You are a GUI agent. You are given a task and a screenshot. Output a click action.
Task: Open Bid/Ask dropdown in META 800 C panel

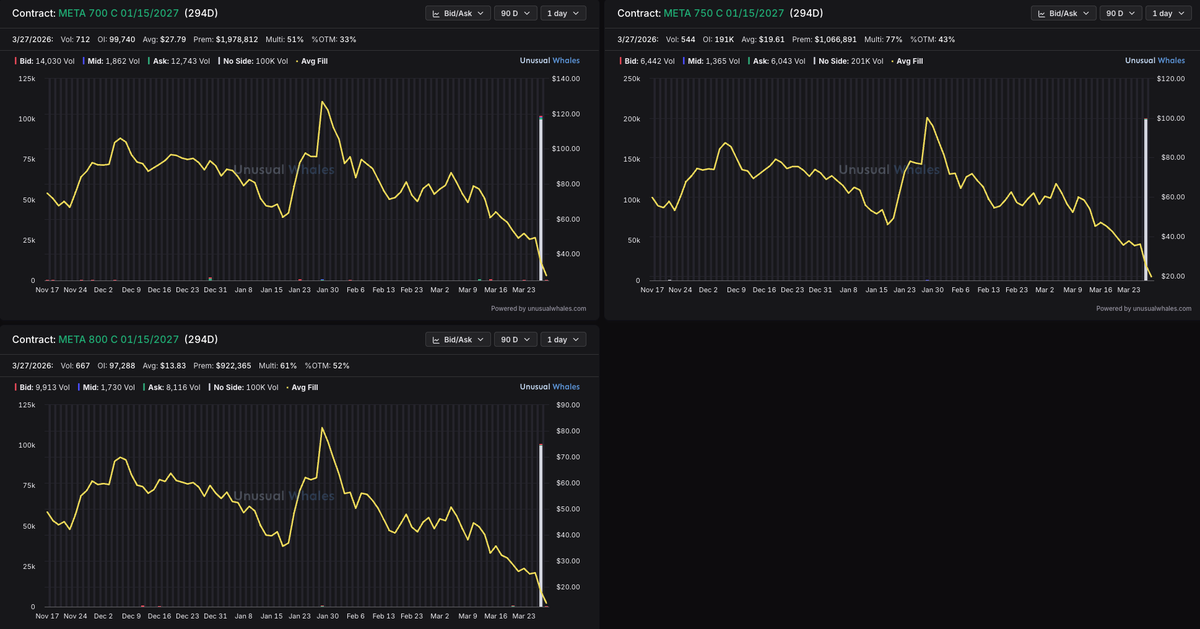[x=458, y=339]
